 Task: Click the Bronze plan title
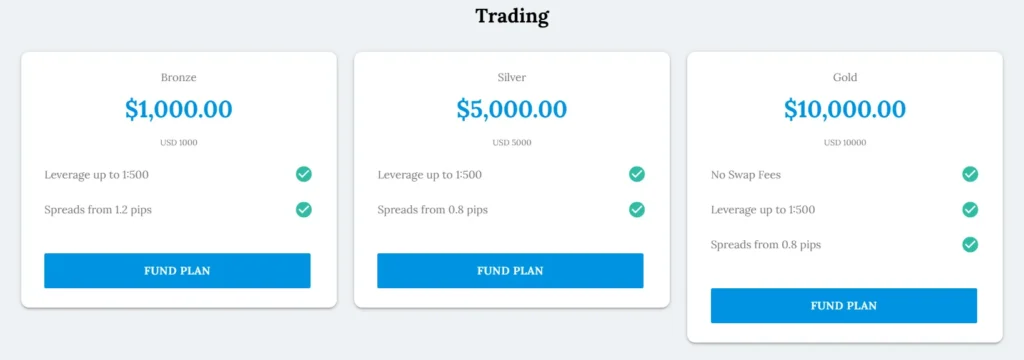coord(178,77)
